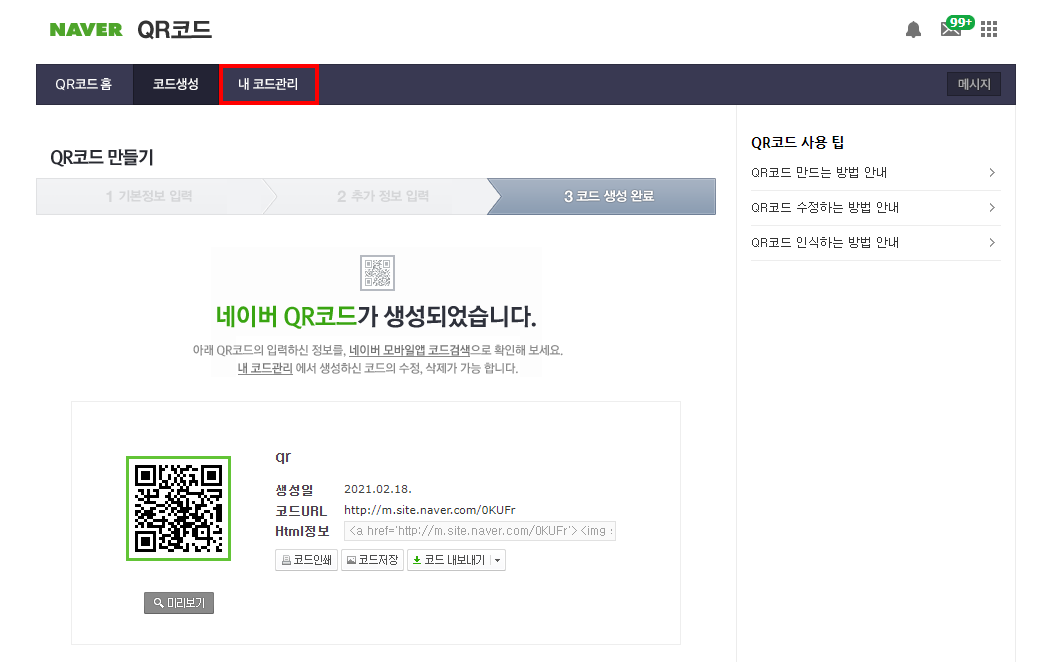Click the creation date 2021.02.18.

point(378,489)
